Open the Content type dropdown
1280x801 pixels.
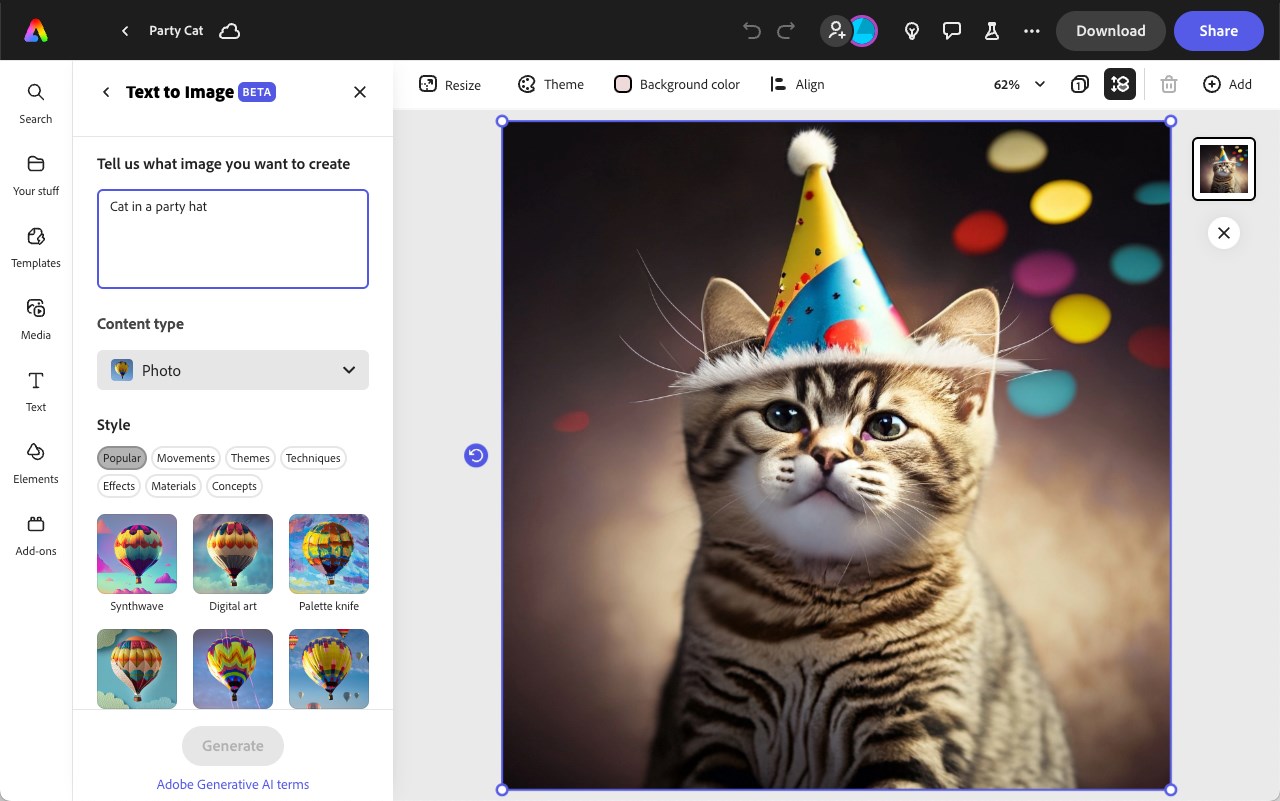point(232,370)
